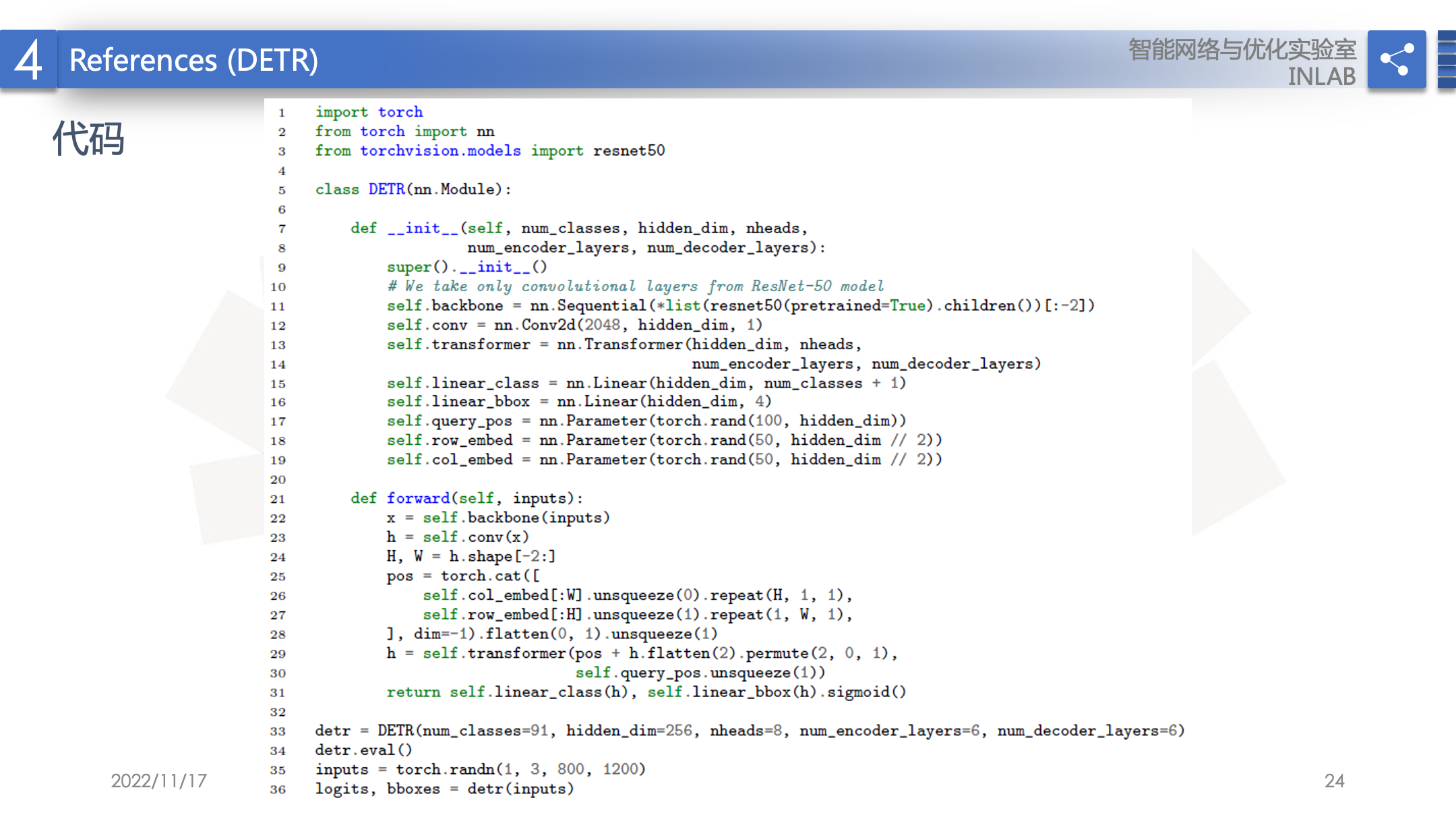Click the self.backbone assignment line
1456x819 pixels.
tap(740, 306)
